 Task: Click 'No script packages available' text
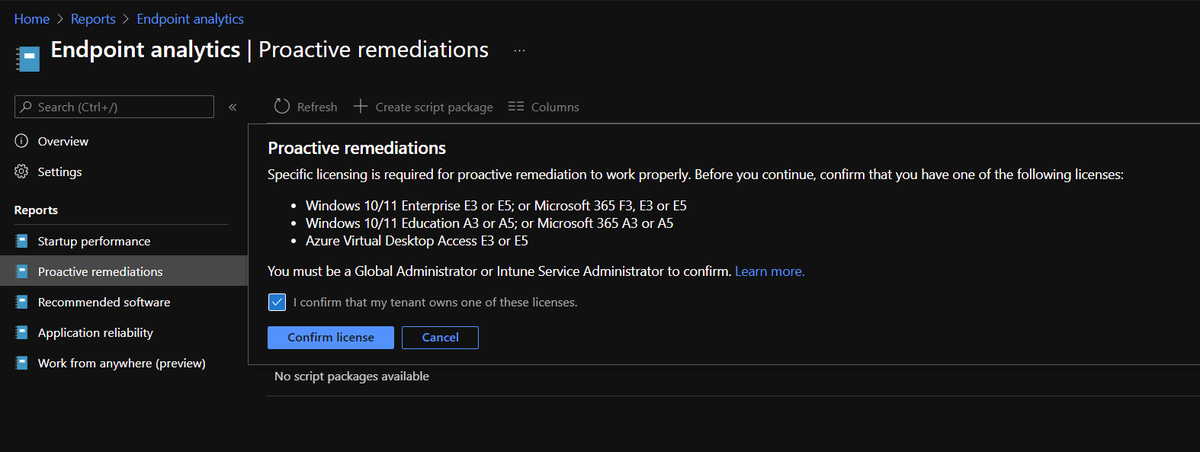(x=351, y=376)
